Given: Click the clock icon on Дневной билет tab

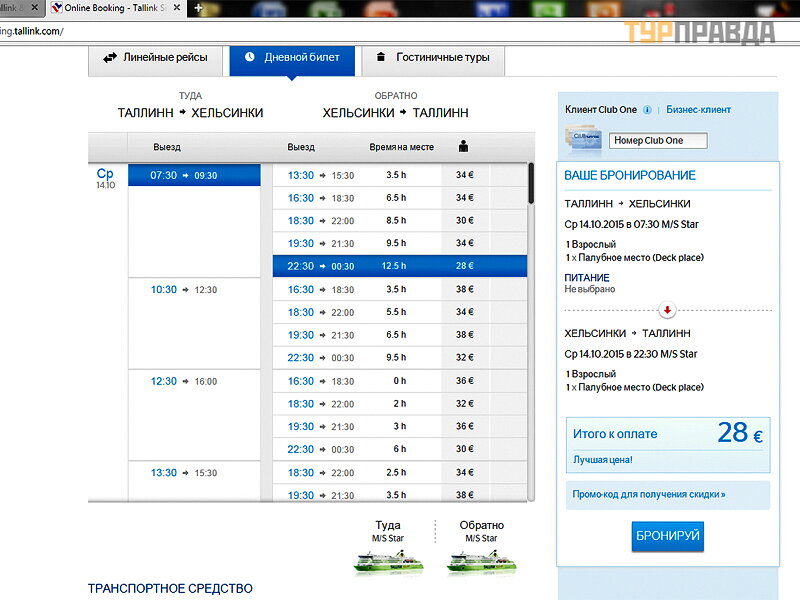Looking at the screenshot, I should point(249,58).
